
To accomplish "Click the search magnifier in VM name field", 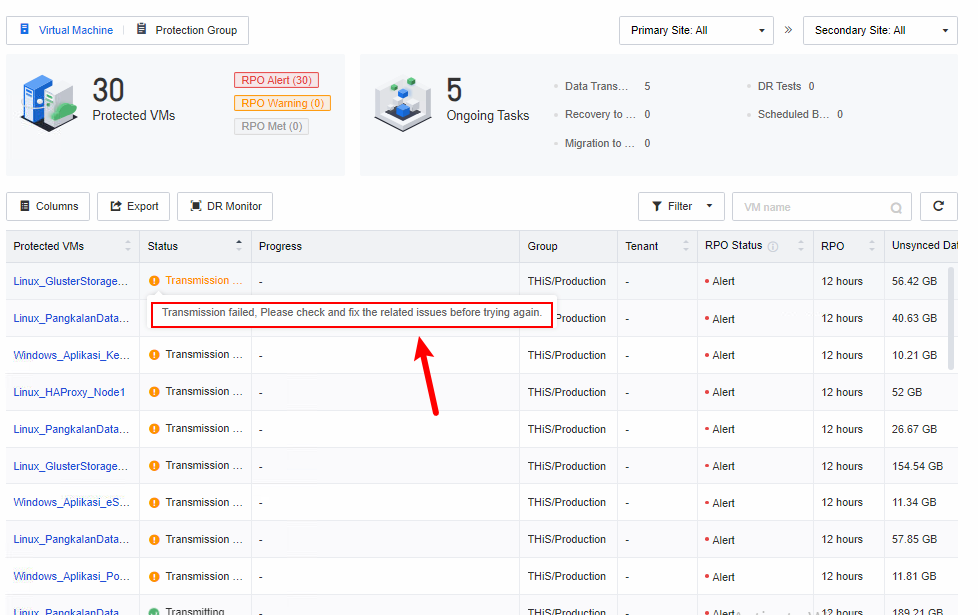I will tap(897, 208).
